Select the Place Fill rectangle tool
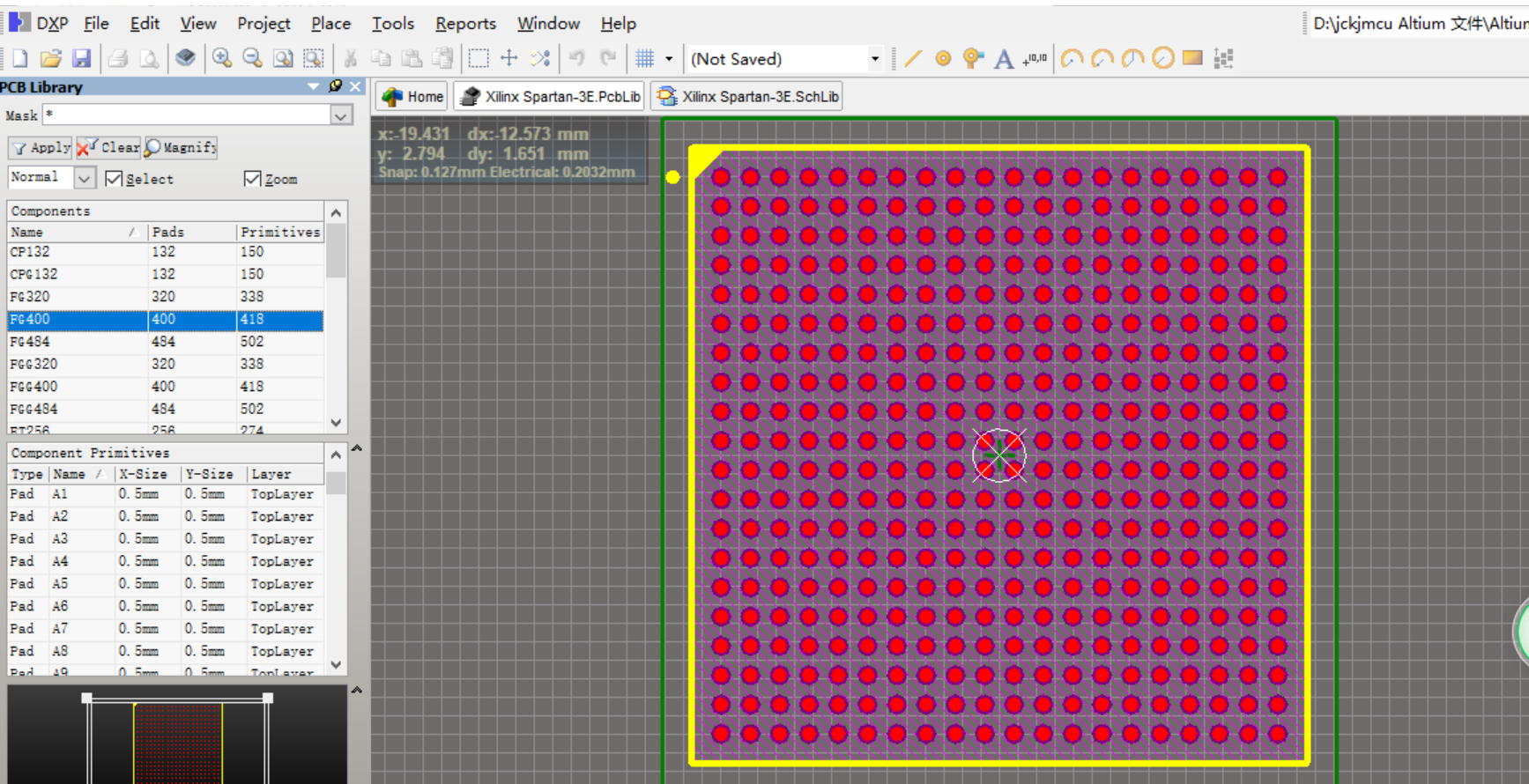Image resolution: width=1529 pixels, height=784 pixels. click(1192, 59)
